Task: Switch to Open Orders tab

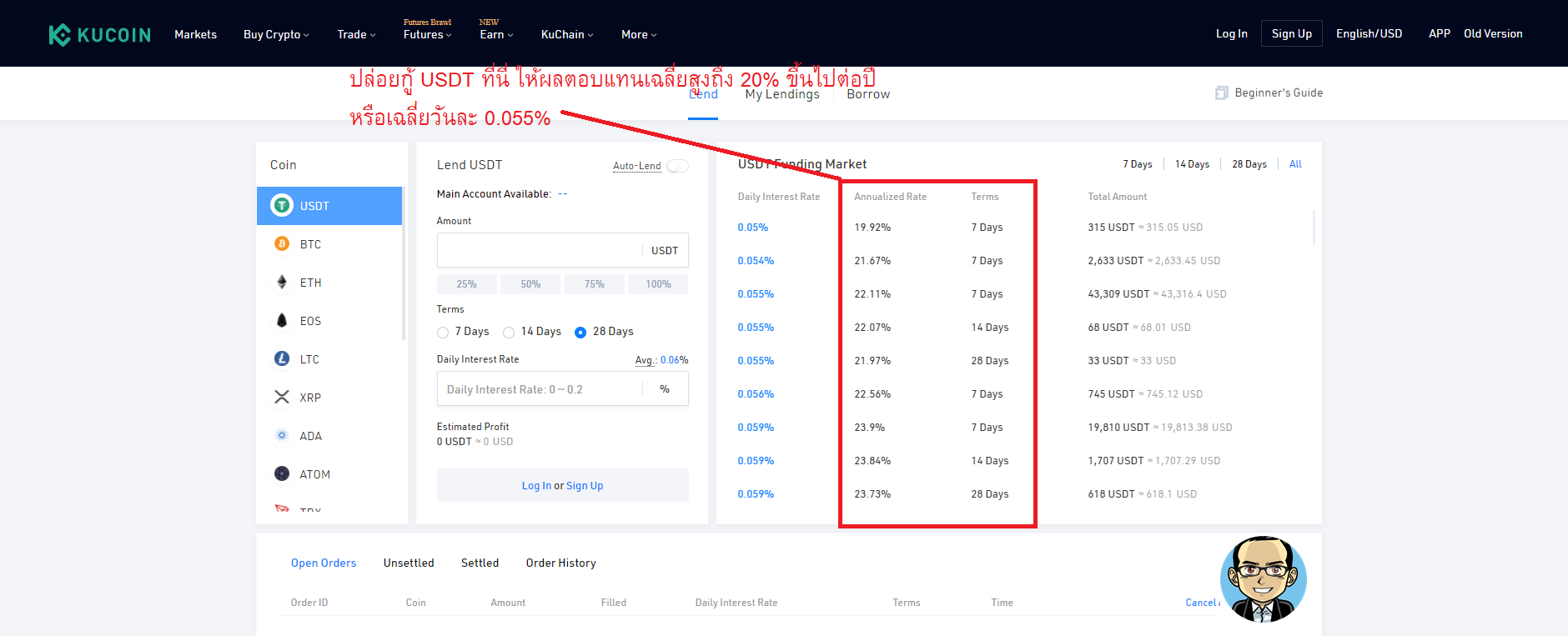Action: tap(324, 563)
